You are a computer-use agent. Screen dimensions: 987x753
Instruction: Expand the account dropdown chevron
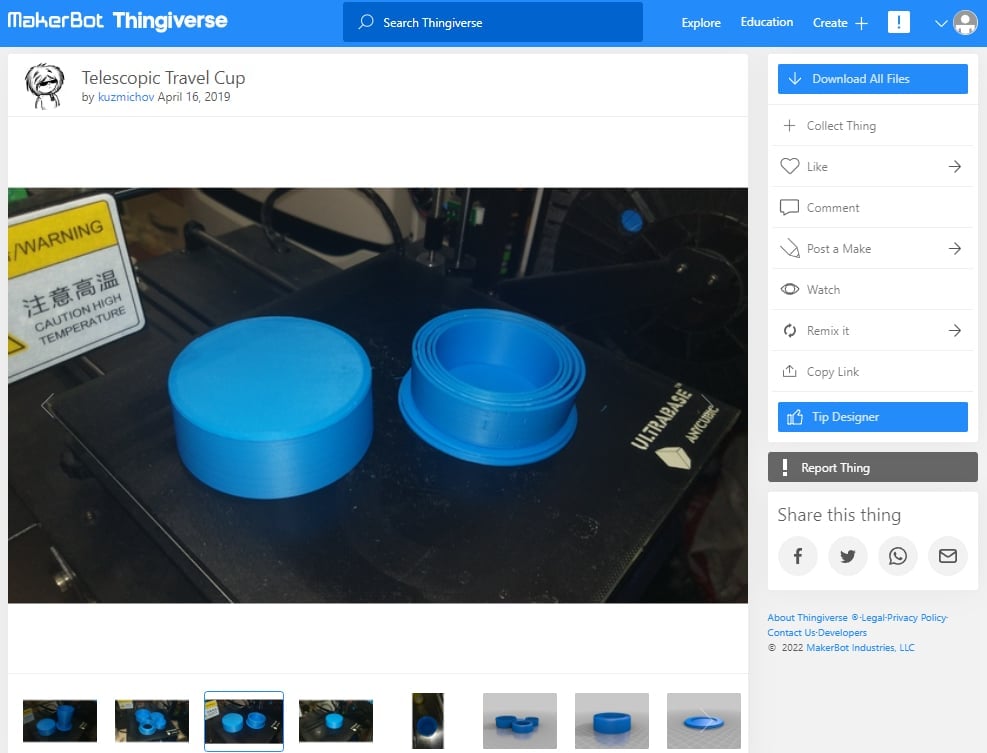(x=941, y=23)
